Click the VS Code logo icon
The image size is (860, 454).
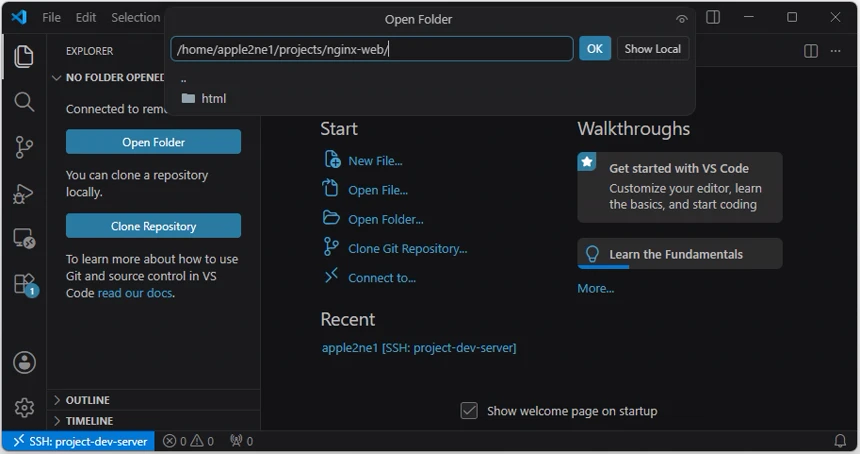tap(19, 17)
